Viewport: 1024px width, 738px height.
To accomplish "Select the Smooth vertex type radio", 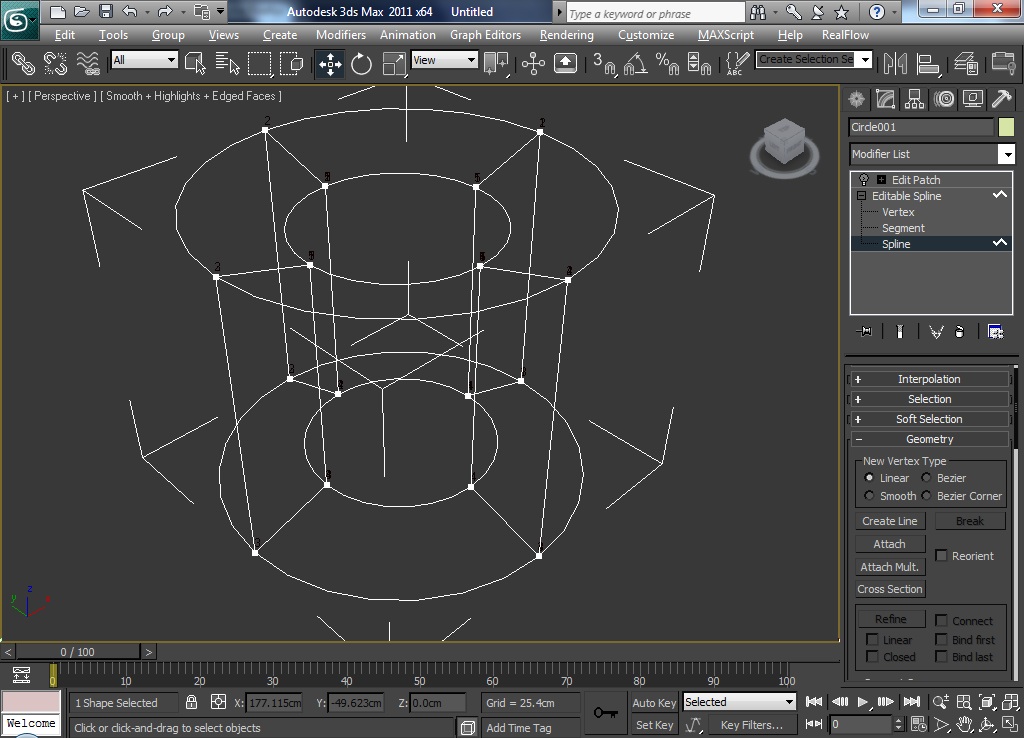I will tap(869, 496).
